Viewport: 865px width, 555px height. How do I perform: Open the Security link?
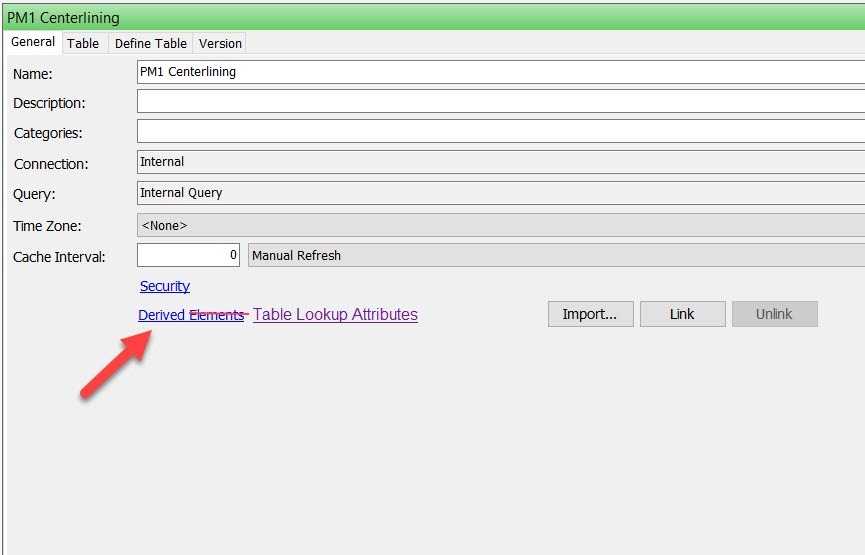(x=165, y=287)
